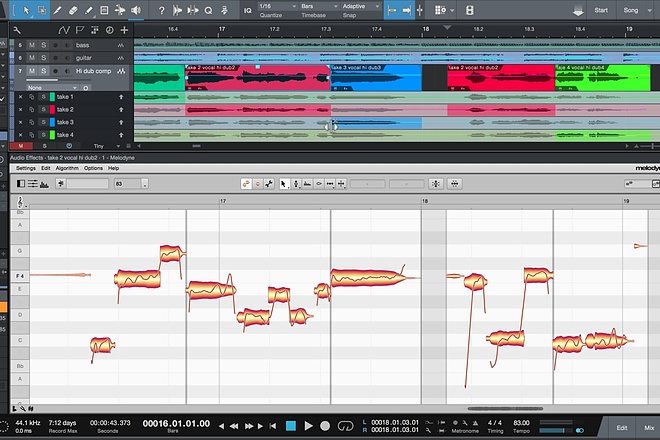Open the Adaptive Snap dropdown
The height and width of the screenshot is (440, 660).
359,7
